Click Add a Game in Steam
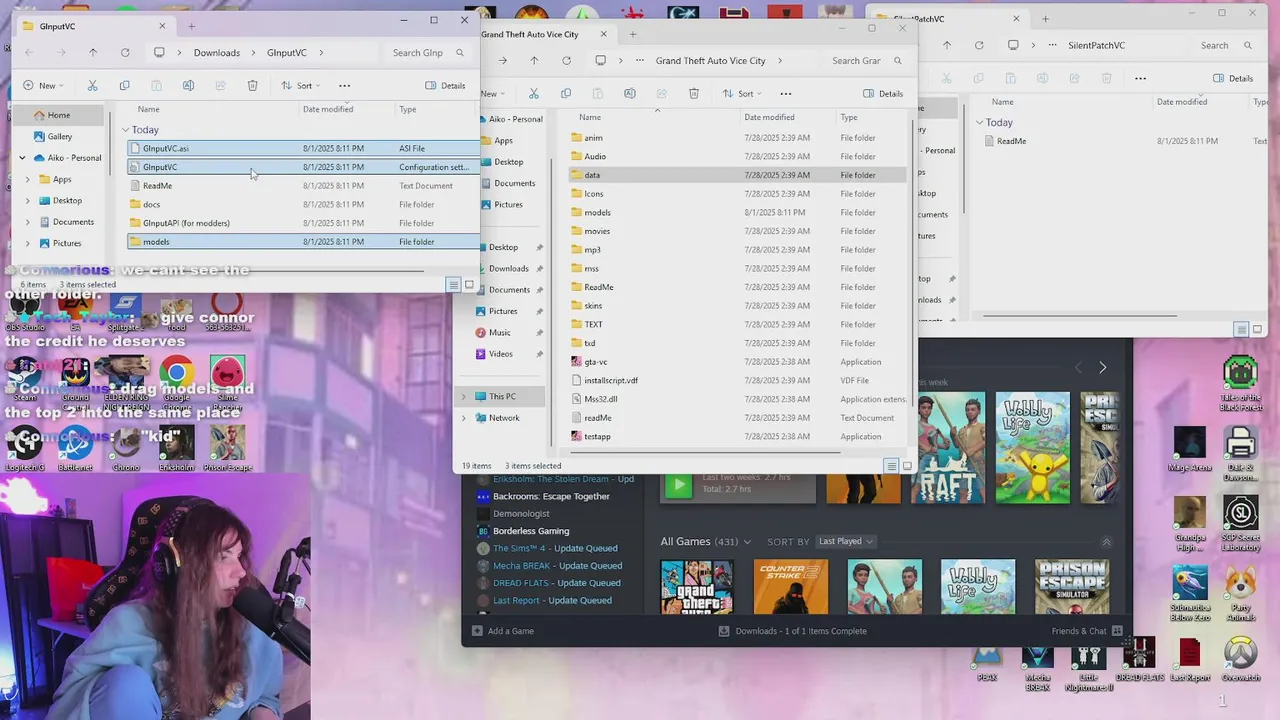 click(503, 631)
